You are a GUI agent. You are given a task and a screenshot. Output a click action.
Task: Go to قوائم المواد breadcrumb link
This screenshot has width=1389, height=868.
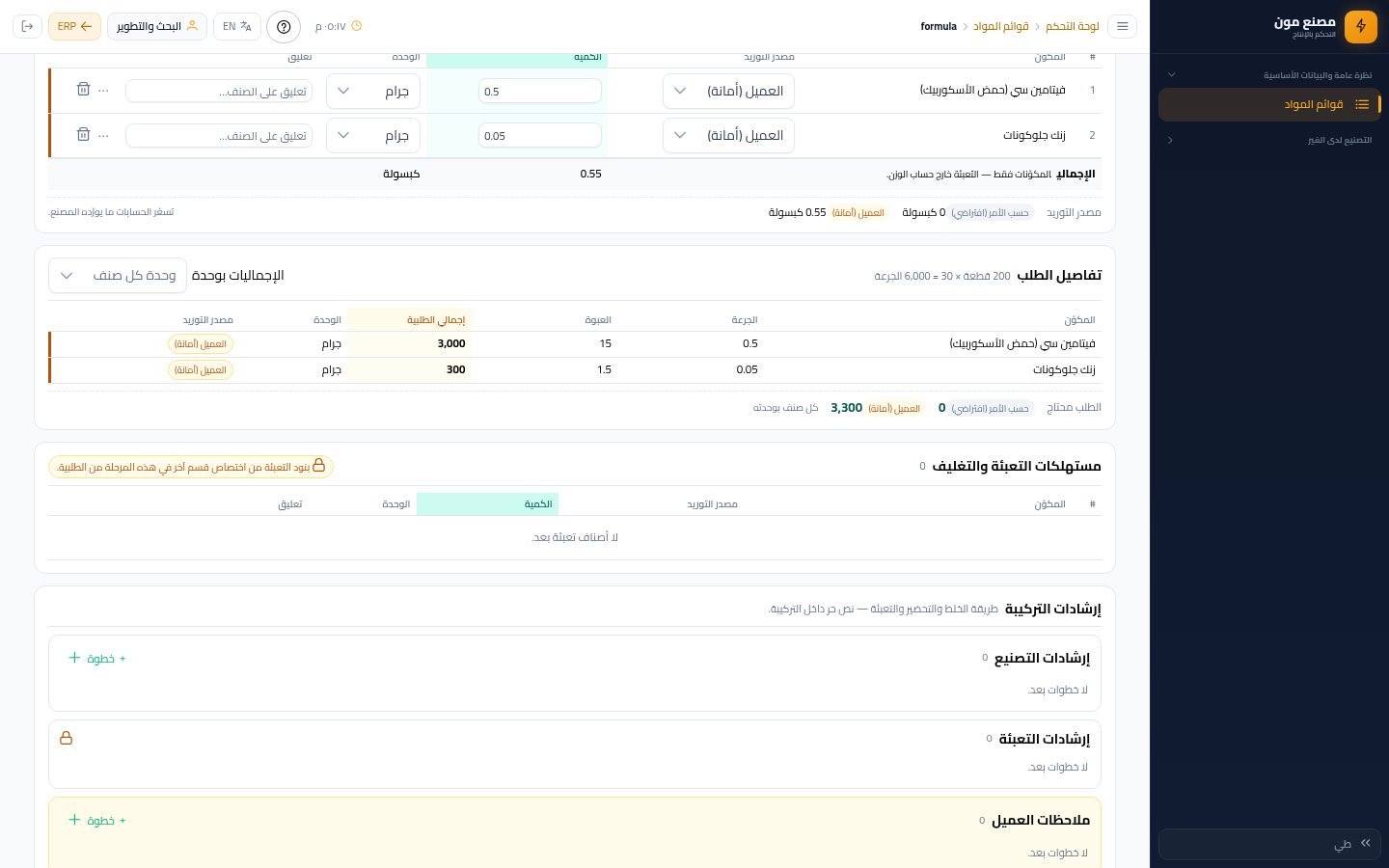[x=1000, y=26]
